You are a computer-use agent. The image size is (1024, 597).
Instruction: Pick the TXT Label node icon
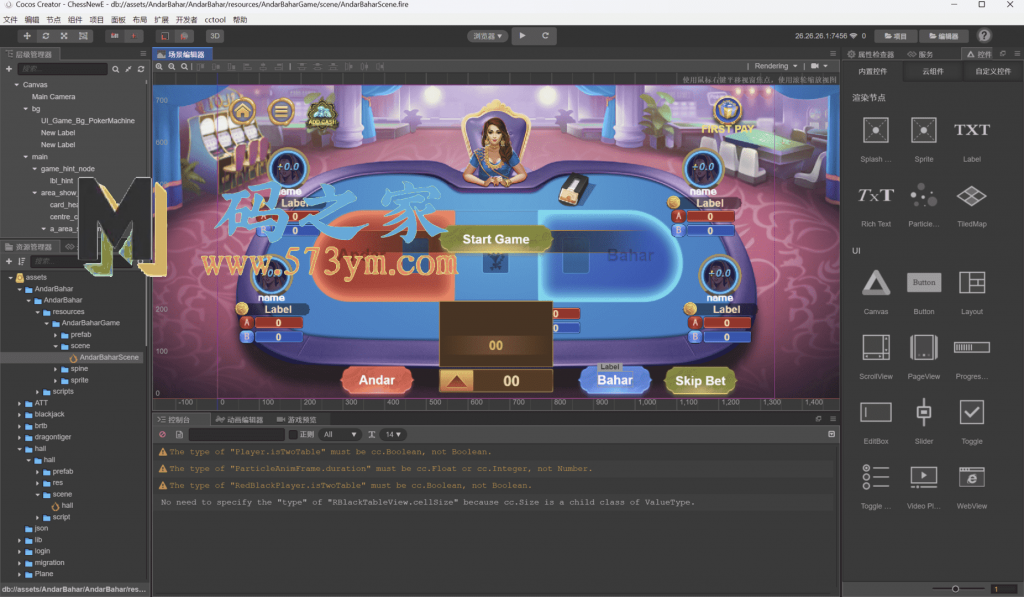[x=972, y=130]
